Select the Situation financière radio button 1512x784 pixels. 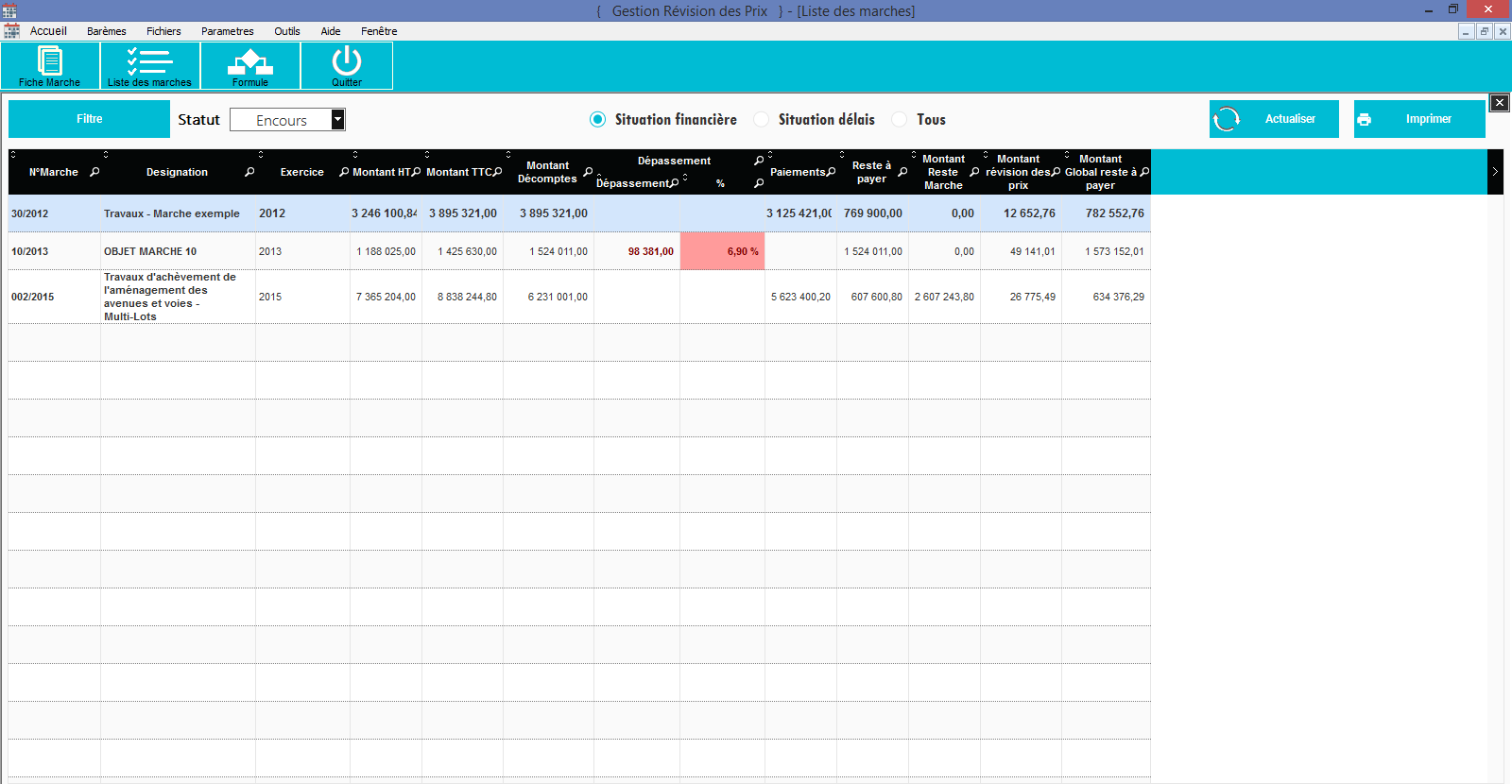click(x=597, y=119)
